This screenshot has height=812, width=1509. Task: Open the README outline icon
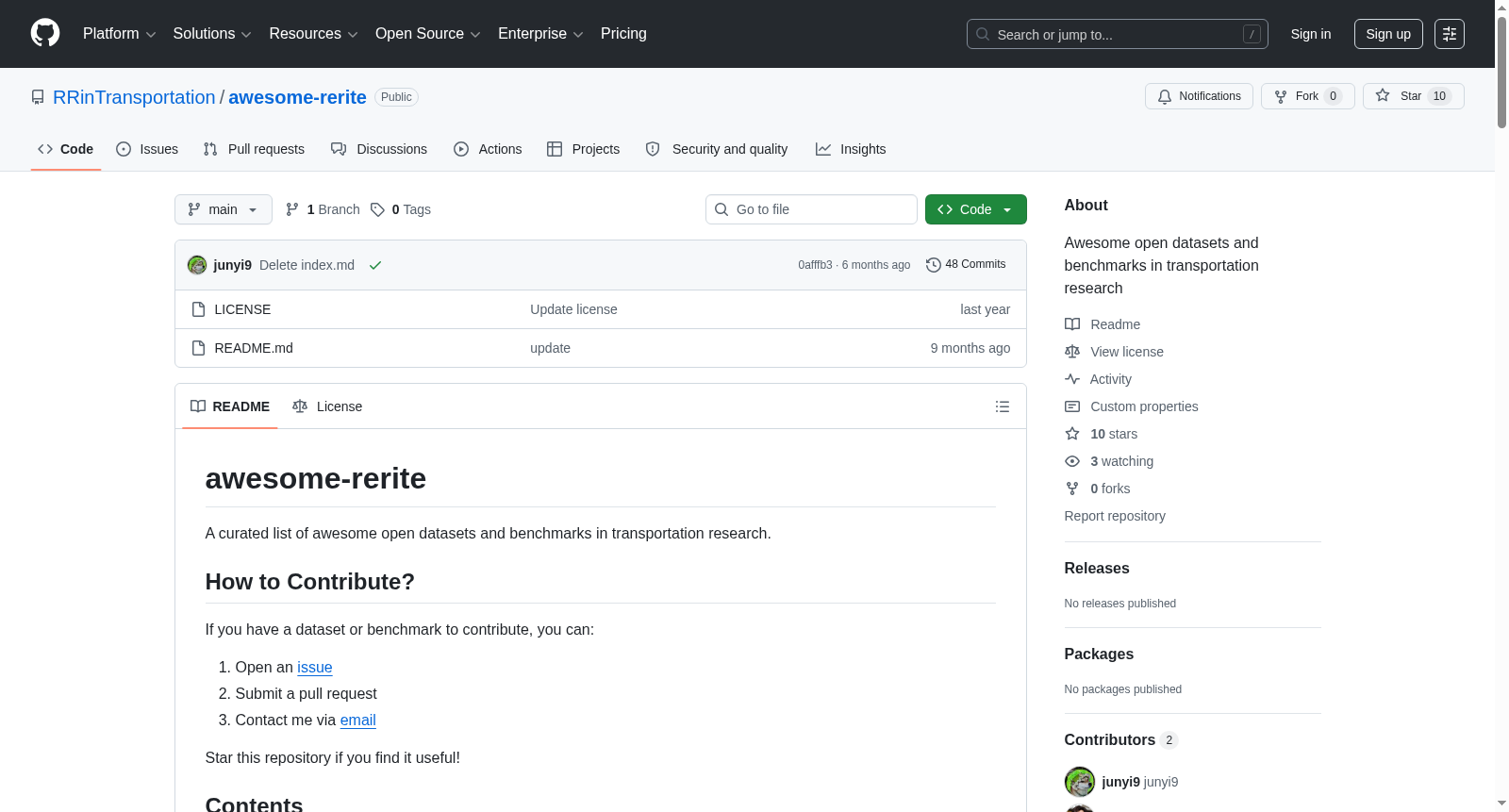tap(1003, 406)
